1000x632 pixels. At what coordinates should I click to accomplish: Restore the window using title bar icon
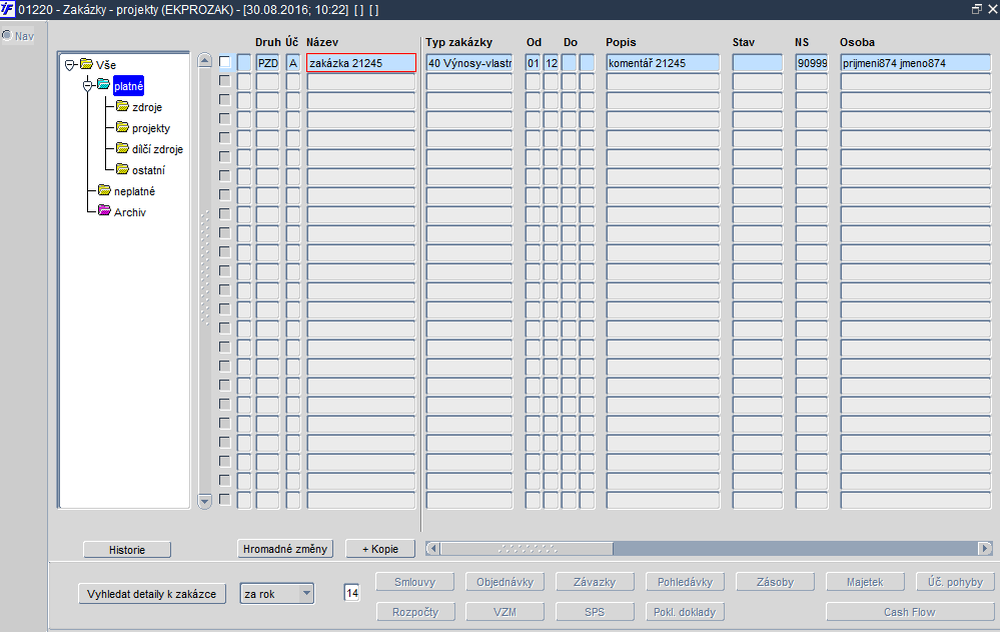coord(976,9)
